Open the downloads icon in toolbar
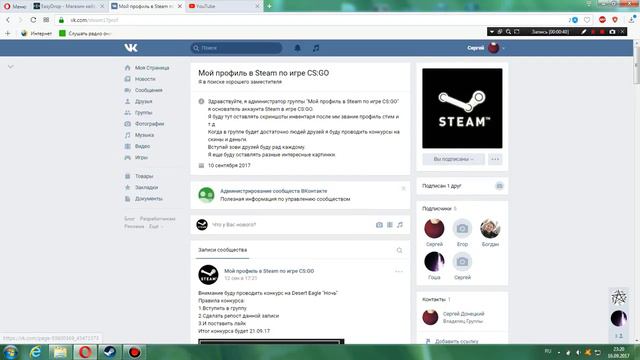640x360 pixels. pos(632,19)
